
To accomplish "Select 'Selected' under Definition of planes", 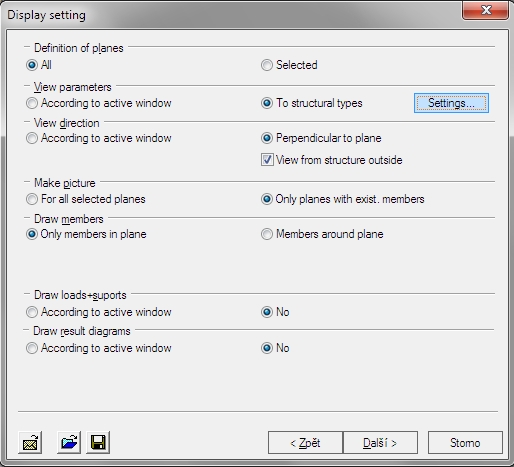I will coord(289,65).
